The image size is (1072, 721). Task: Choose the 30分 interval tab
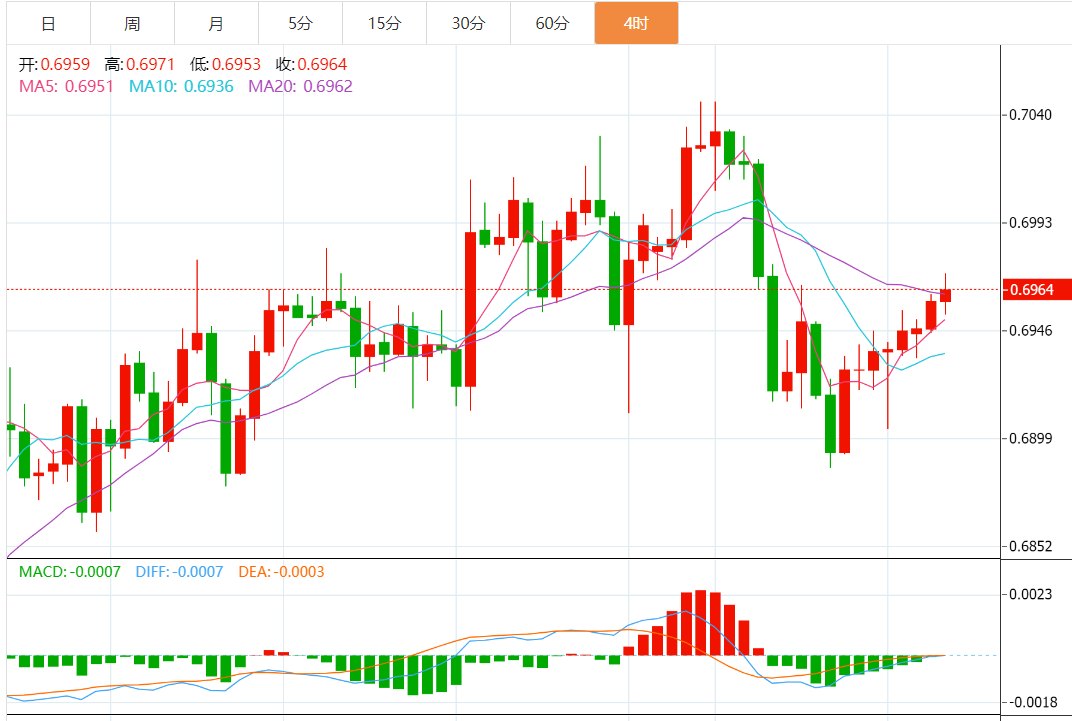[468, 23]
